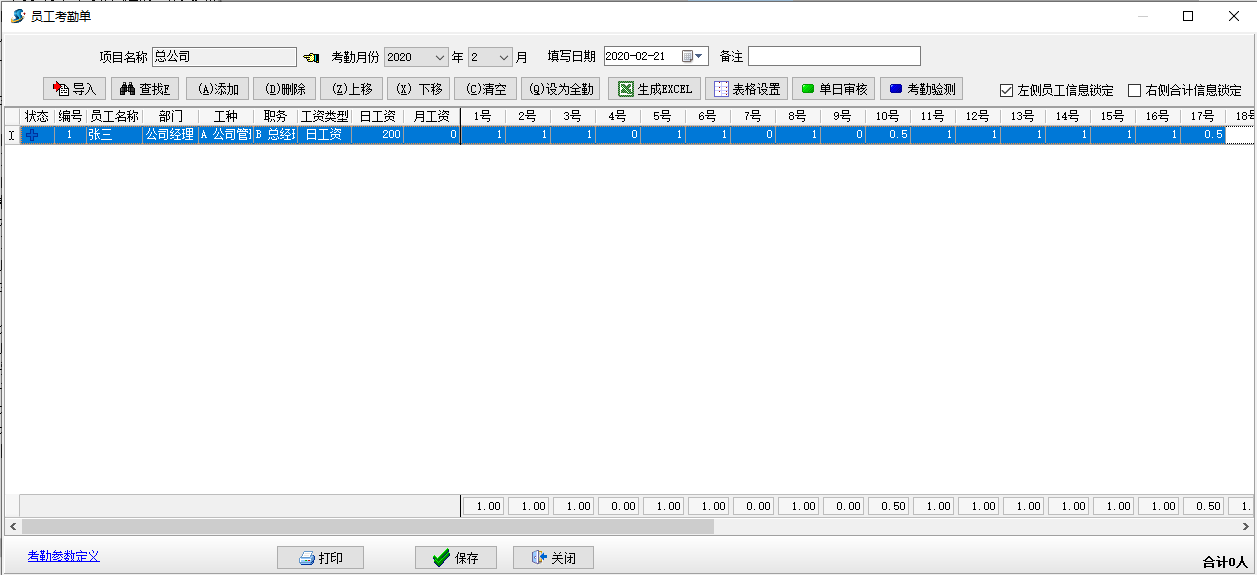Click the hand icon next to project name
This screenshot has height=575, width=1257.
tap(311, 57)
